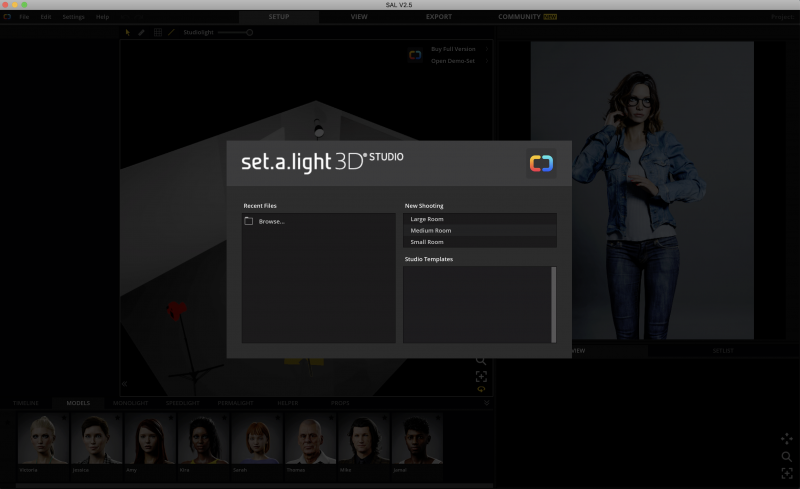This screenshot has width=800, height=489.
Task: Open the PERMALIGHT tab
Action: [235, 403]
